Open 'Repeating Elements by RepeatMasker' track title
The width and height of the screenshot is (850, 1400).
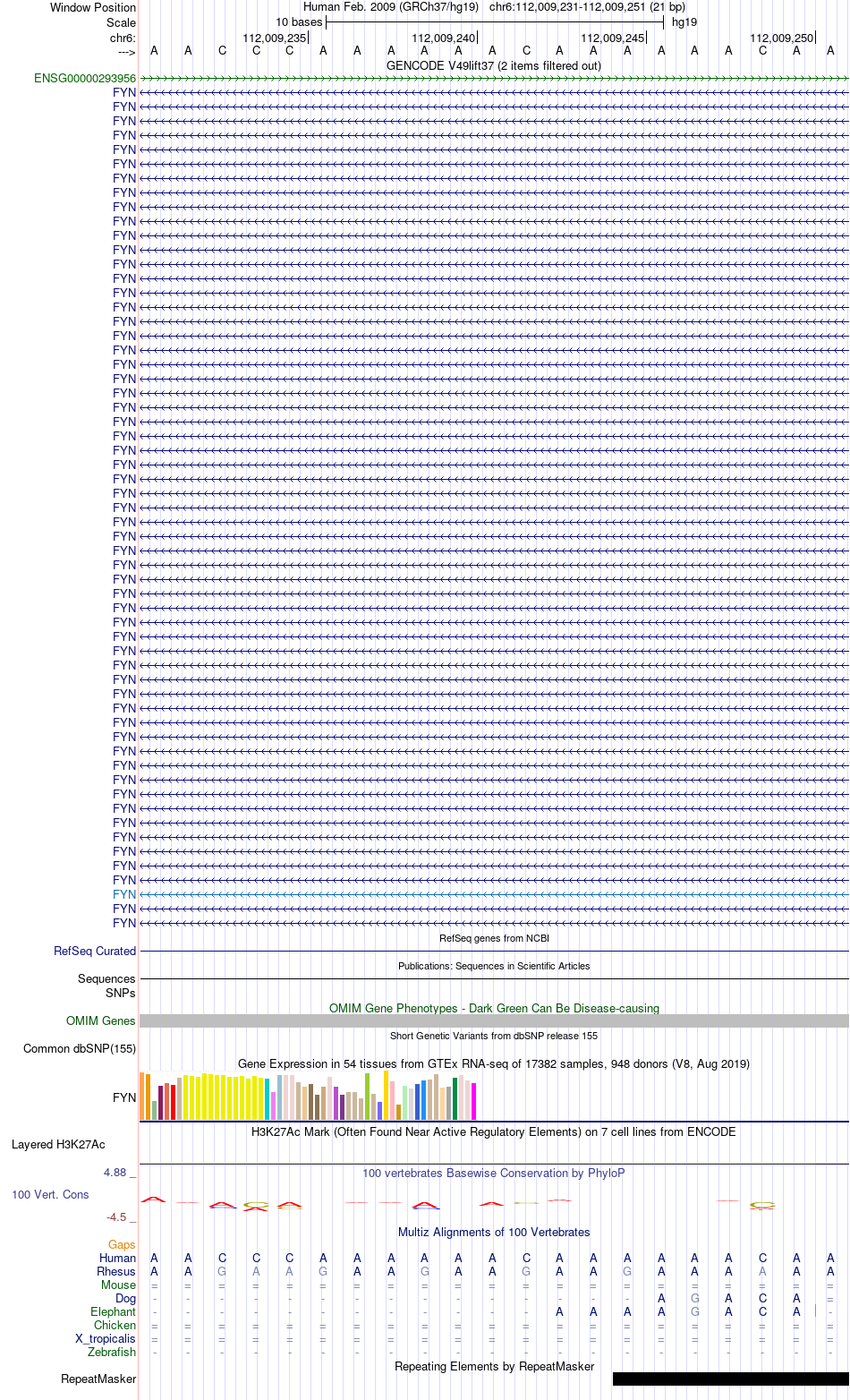(x=494, y=1366)
